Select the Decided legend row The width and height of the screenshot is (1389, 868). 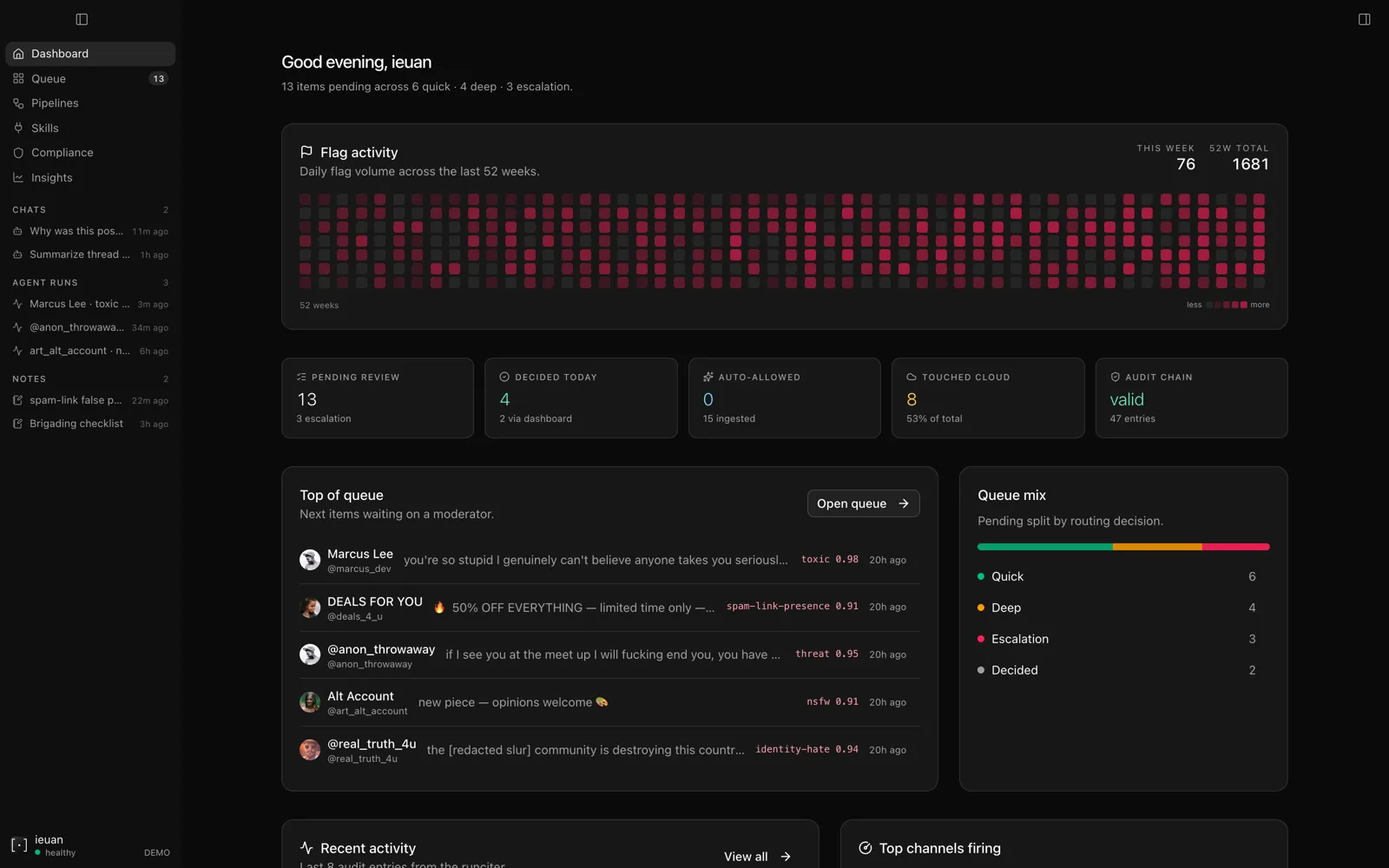point(1123,670)
